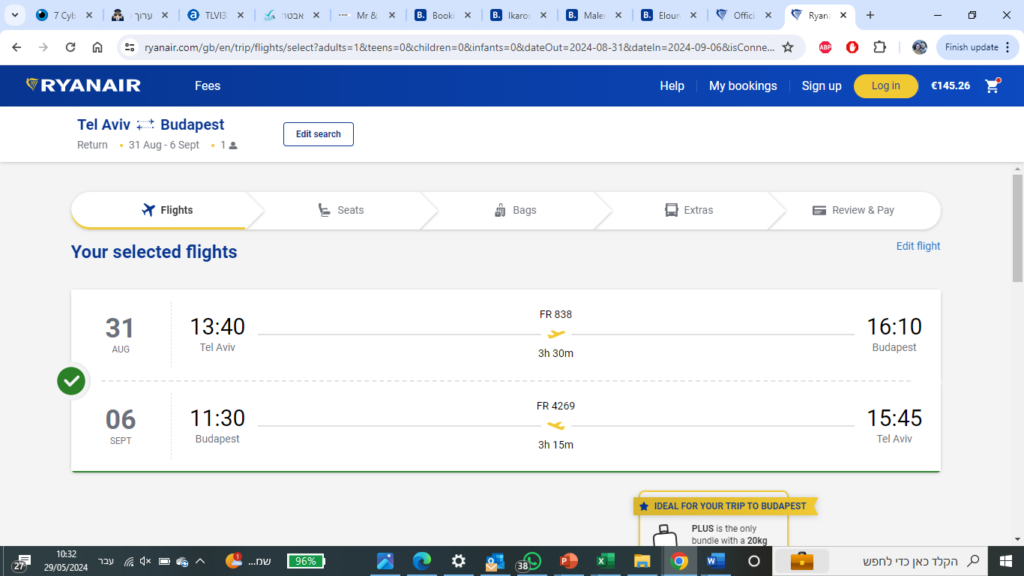Viewport: 1024px width, 576px height.
Task: Click the green selected-flights checkmark
Action: click(71, 381)
